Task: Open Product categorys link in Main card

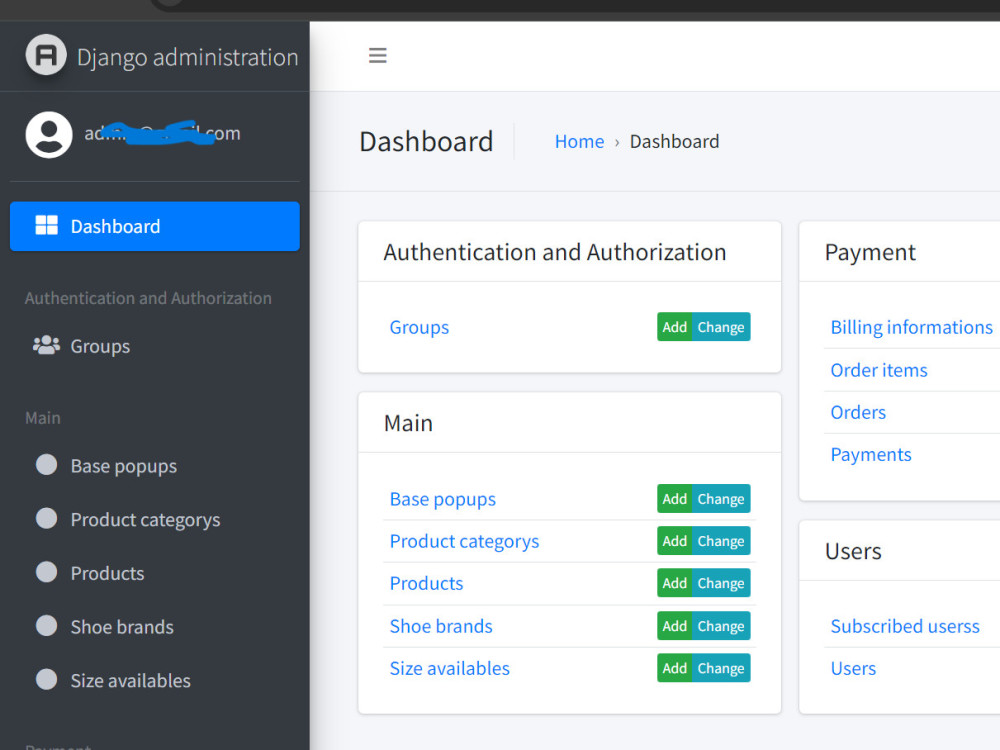Action: (x=464, y=541)
